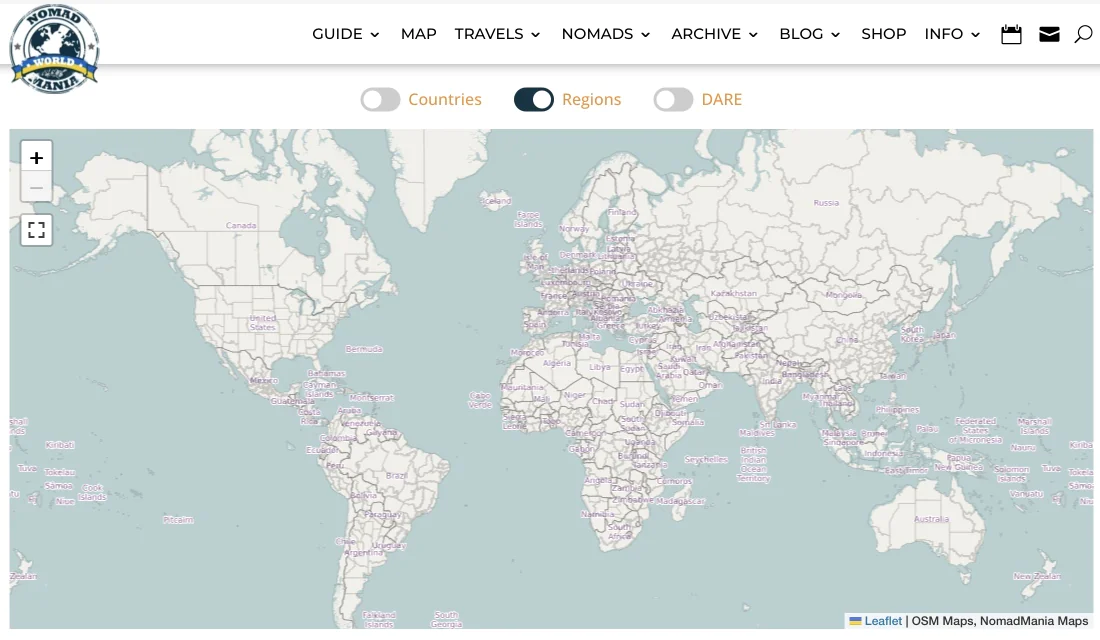Click the Ukraine flag icon near Leaflet
The image size is (1100, 640).
coord(855,621)
